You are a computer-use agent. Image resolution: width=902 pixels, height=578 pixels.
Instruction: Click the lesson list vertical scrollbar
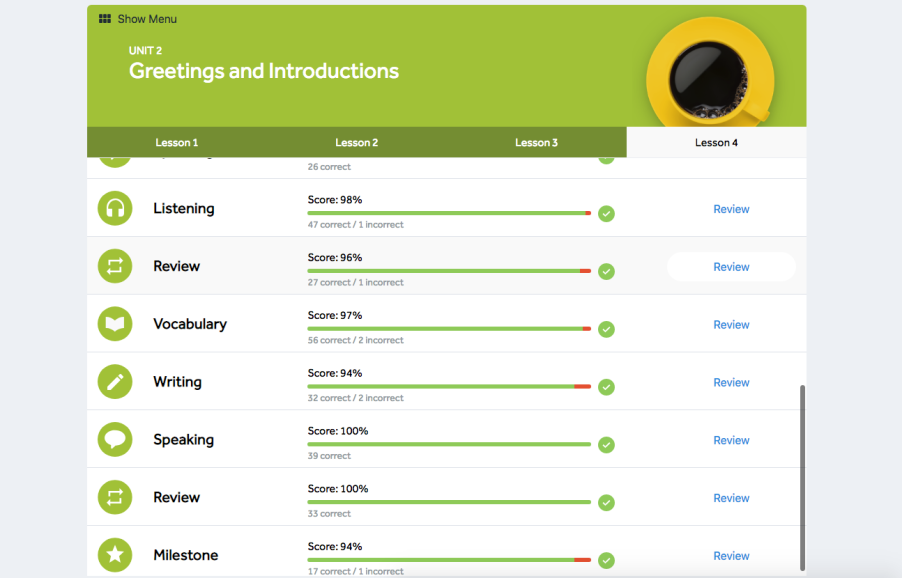(802, 477)
